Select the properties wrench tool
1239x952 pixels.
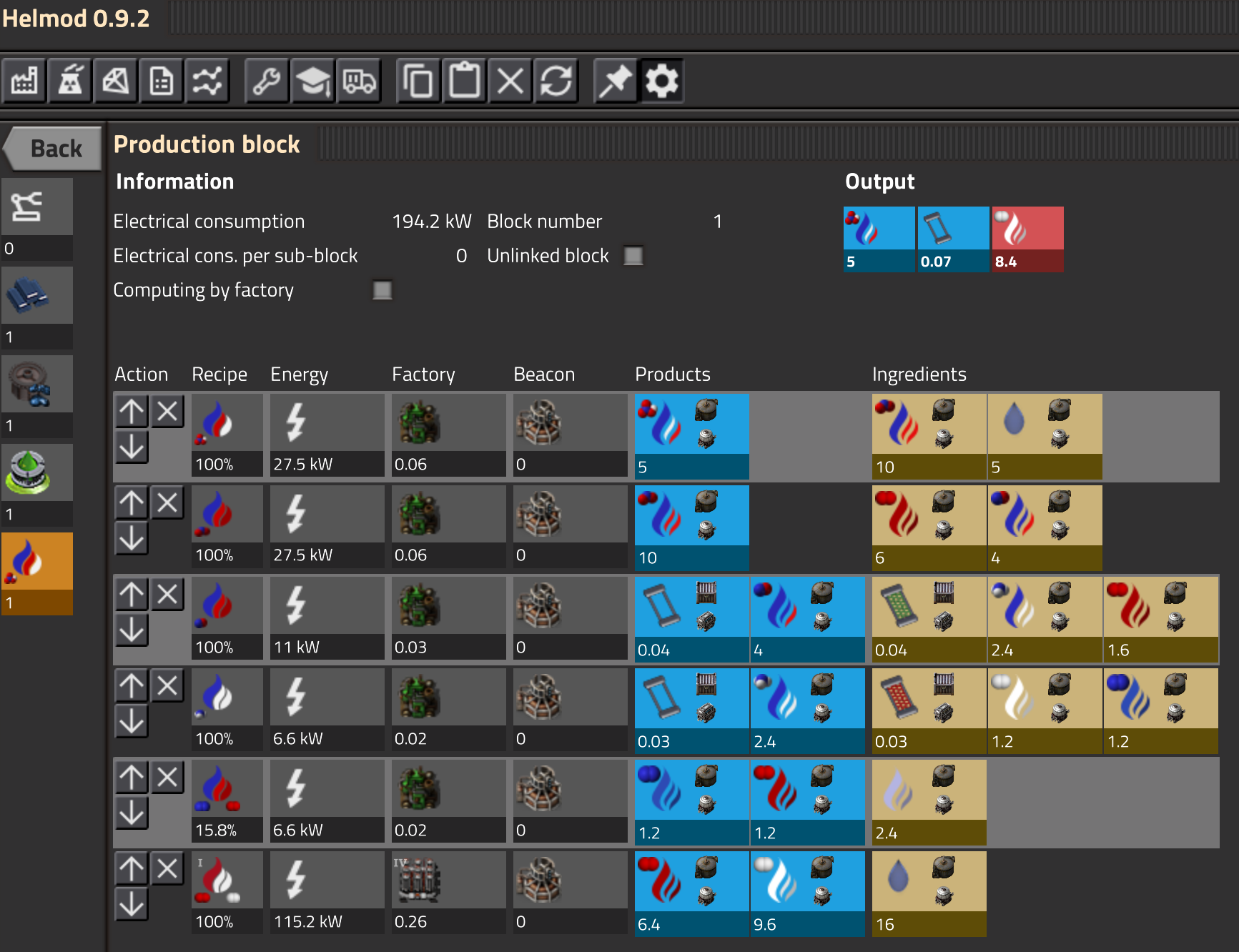coord(267,80)
